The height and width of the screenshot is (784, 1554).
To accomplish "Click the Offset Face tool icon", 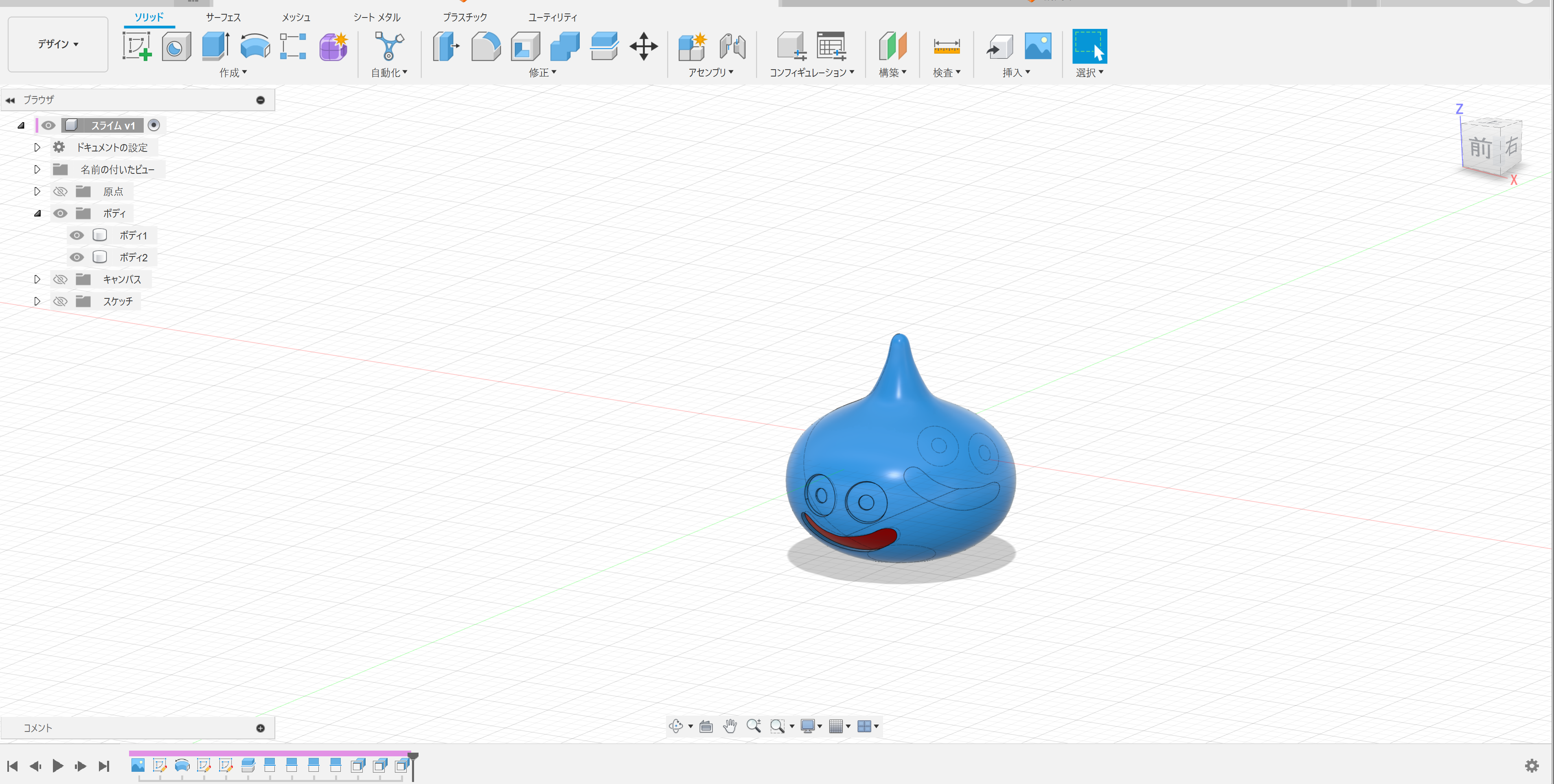I will click(x=605, y=46).
